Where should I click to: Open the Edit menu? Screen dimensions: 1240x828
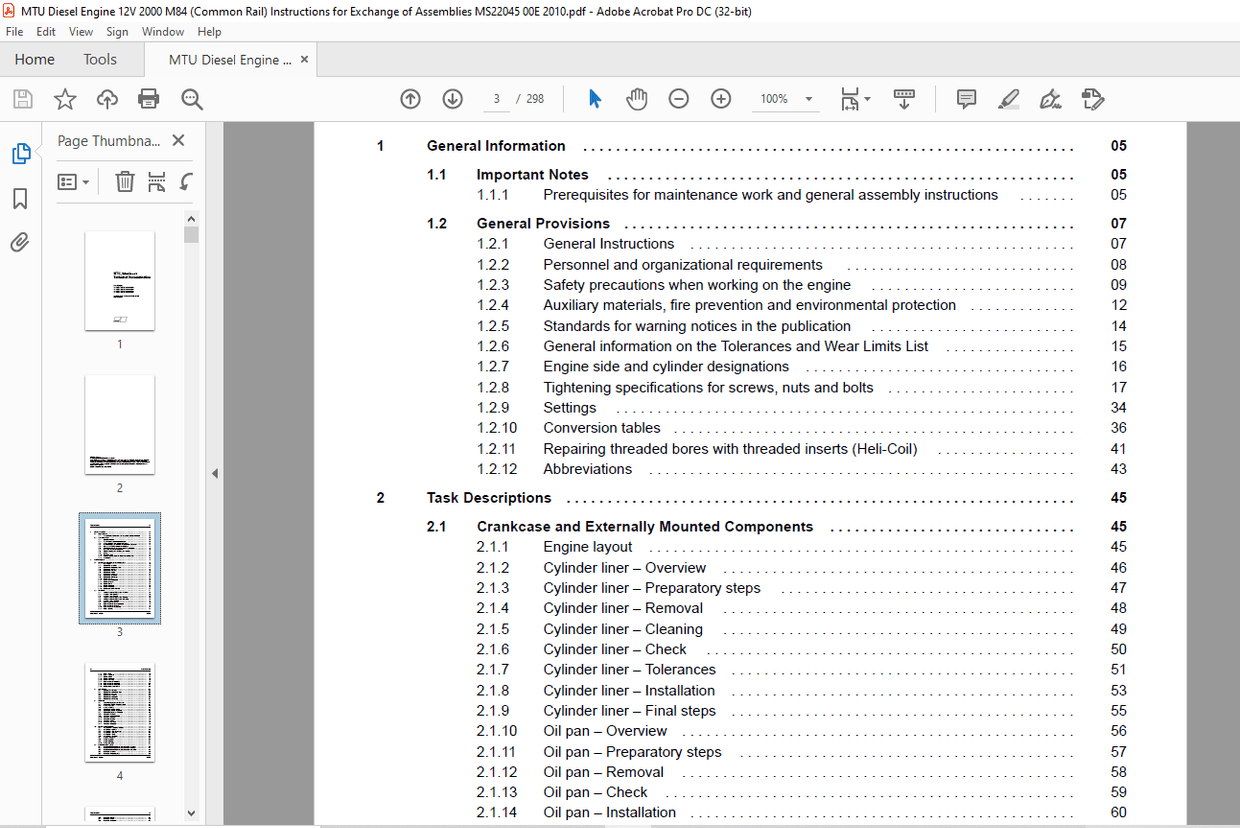pyautogui.click(x=46, y=32)
